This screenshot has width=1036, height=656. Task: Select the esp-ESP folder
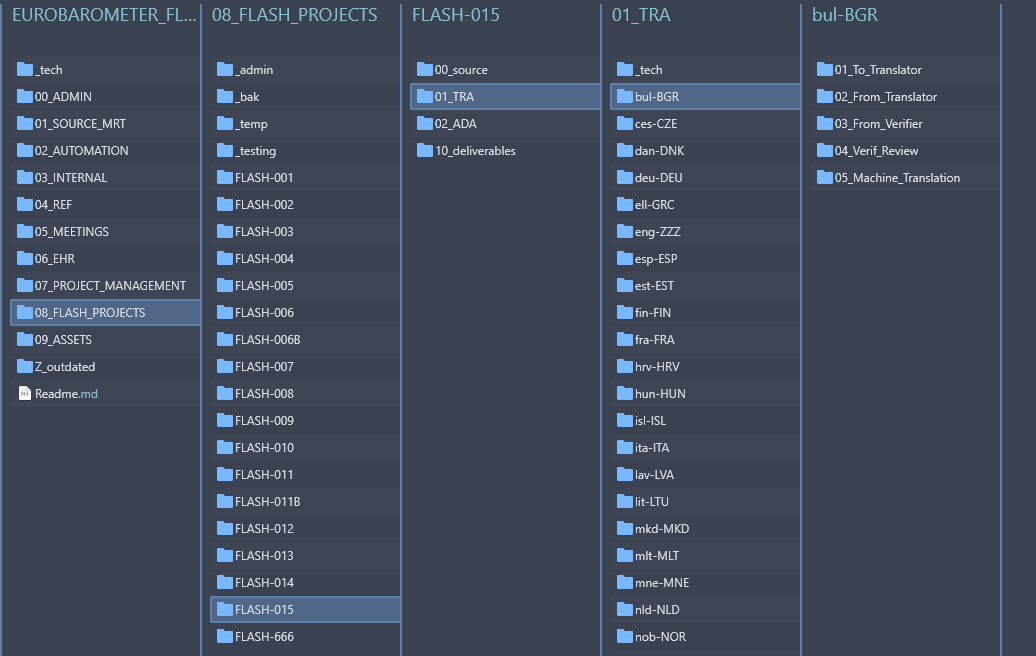706,259
